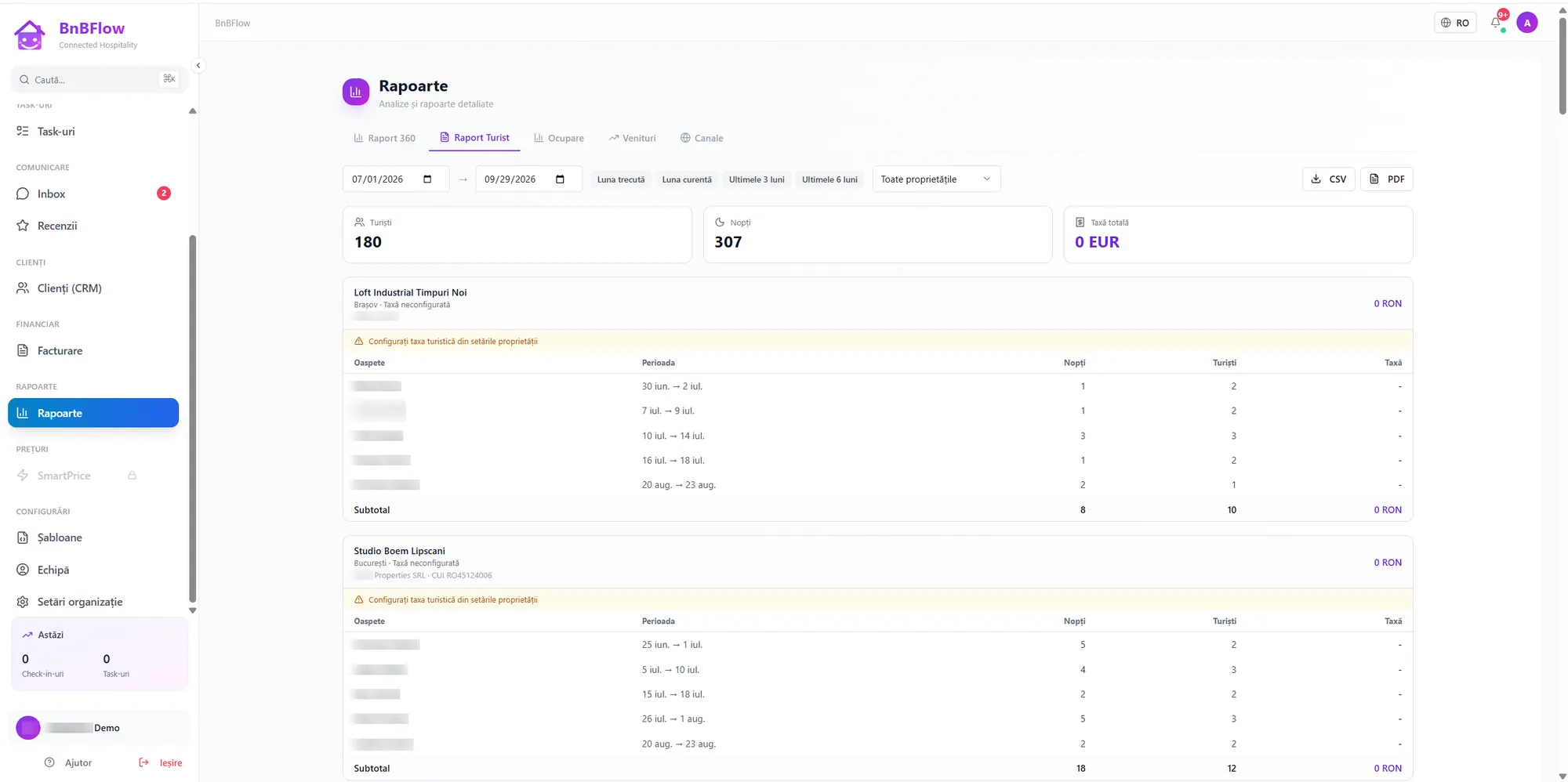Switch to the Raport 360 tab
The image size is (1568, 782).
point(384,138)
